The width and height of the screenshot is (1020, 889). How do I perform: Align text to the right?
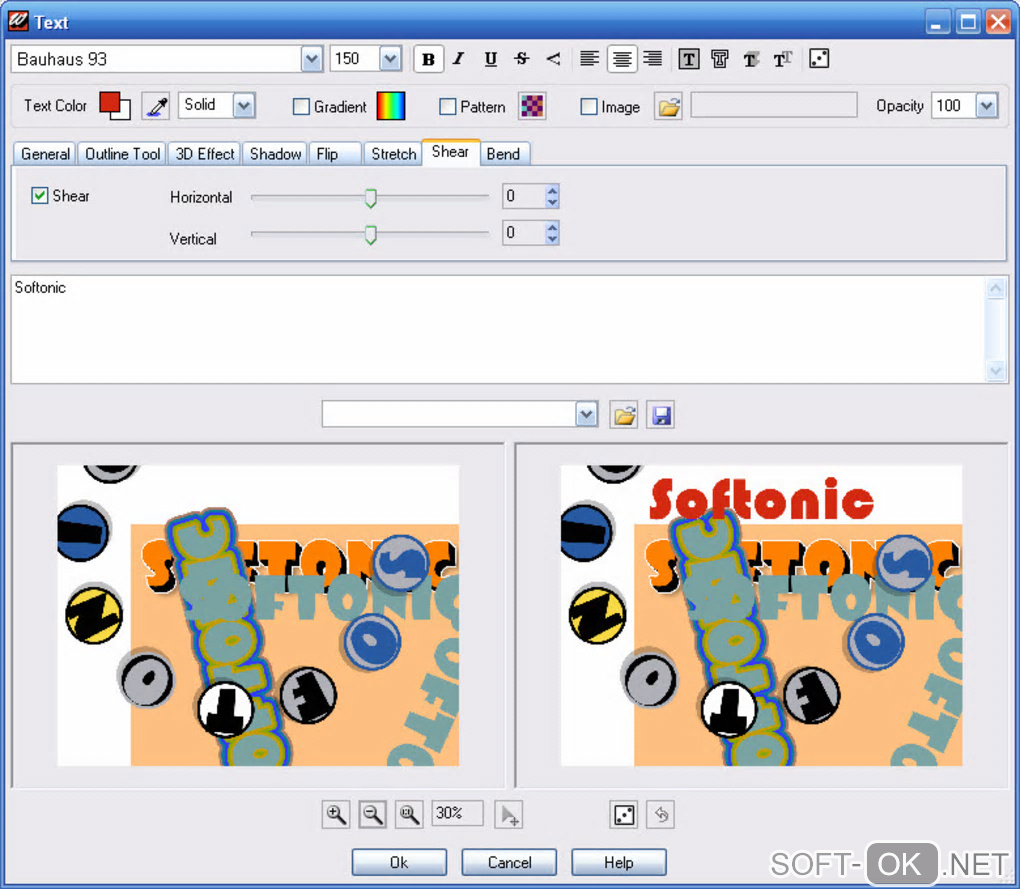point(652,59)
